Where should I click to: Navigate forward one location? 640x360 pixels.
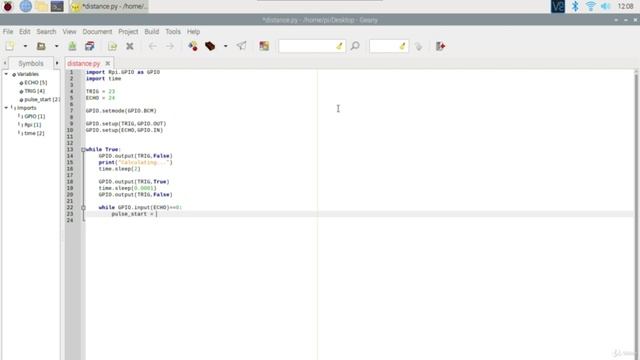(169, 46)
